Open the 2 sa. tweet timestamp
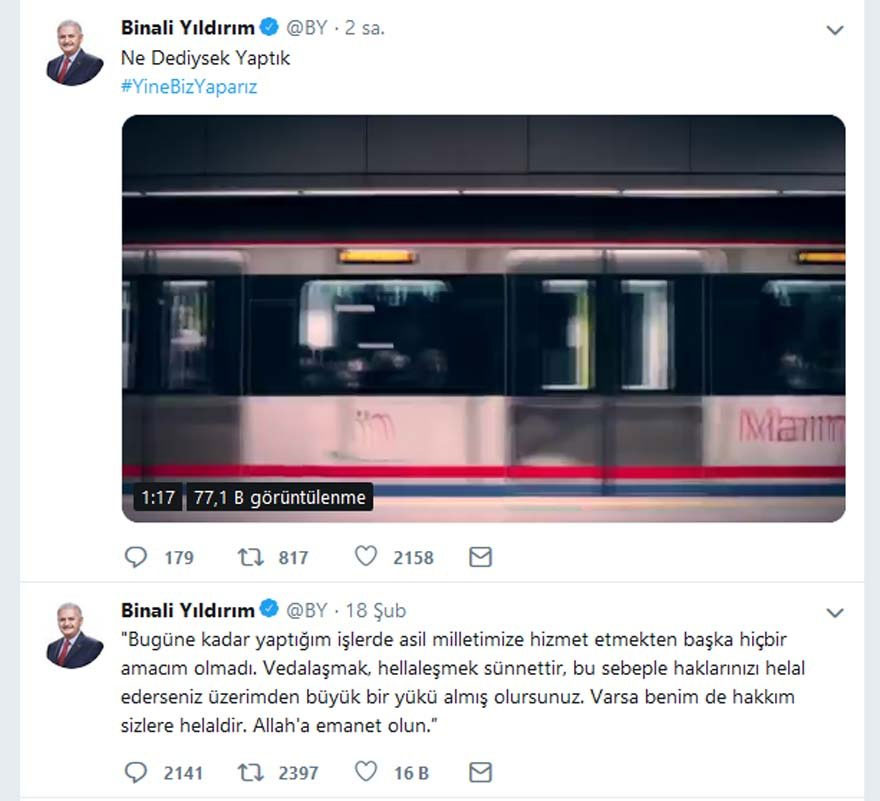Screen dimensions: 880x801 (365, 28)
